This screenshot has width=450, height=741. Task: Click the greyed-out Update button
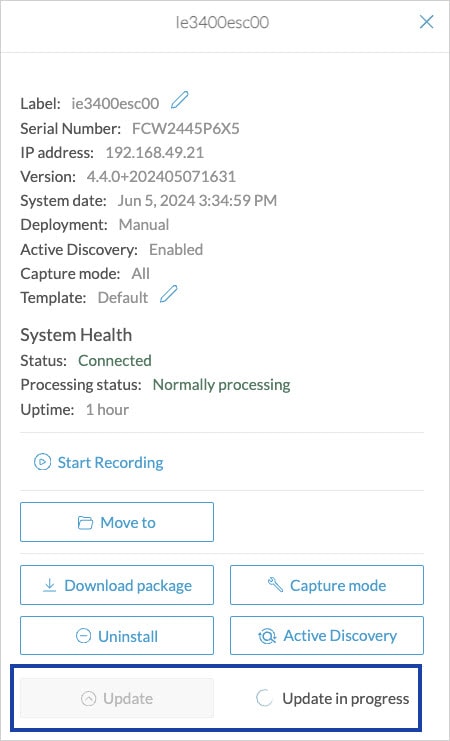point(117,698)
